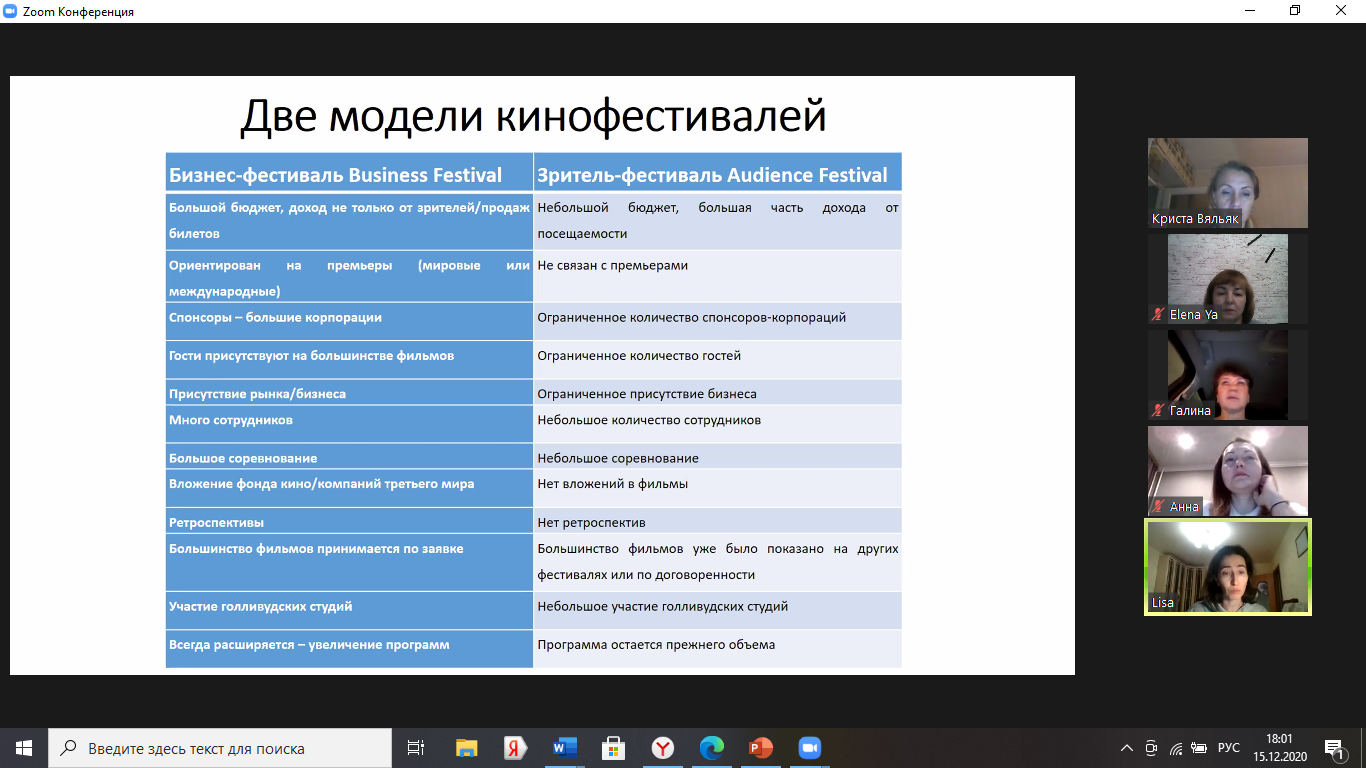The width and height of the screenshot is (1366, 768).
Task: Select the Zoom icon on the taskbar
Action: [x=809, y=748]
